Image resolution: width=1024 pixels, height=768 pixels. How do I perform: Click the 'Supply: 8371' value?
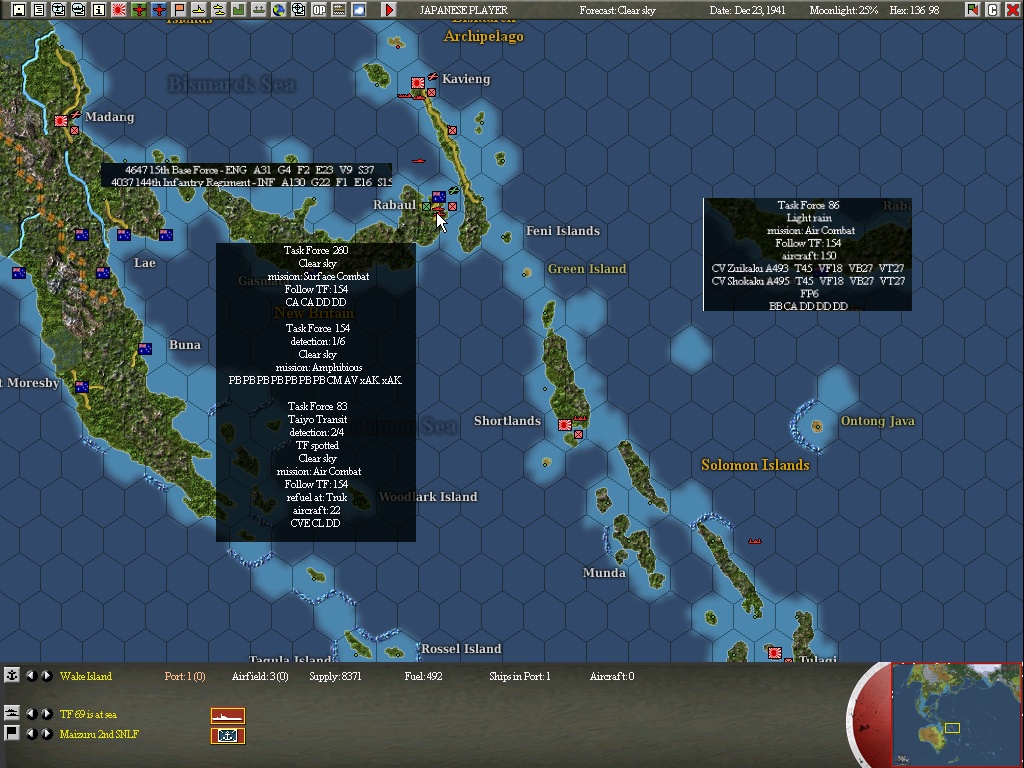tap(335, 676)
